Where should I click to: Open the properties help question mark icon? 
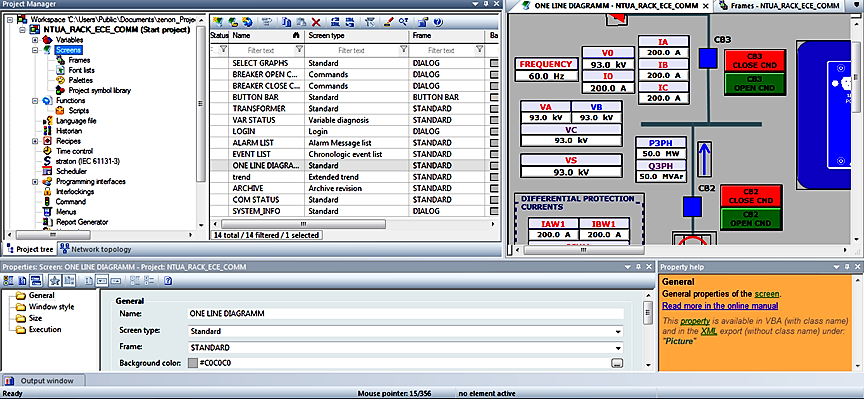(x=168, y=281)
